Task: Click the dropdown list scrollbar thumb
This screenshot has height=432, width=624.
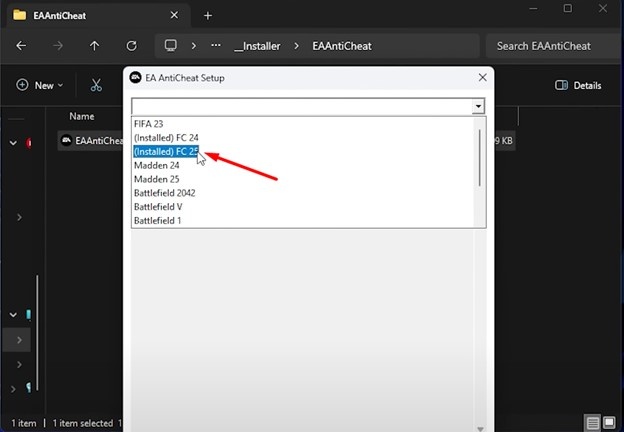Action: pyautogui.click(x=480, y=158)
